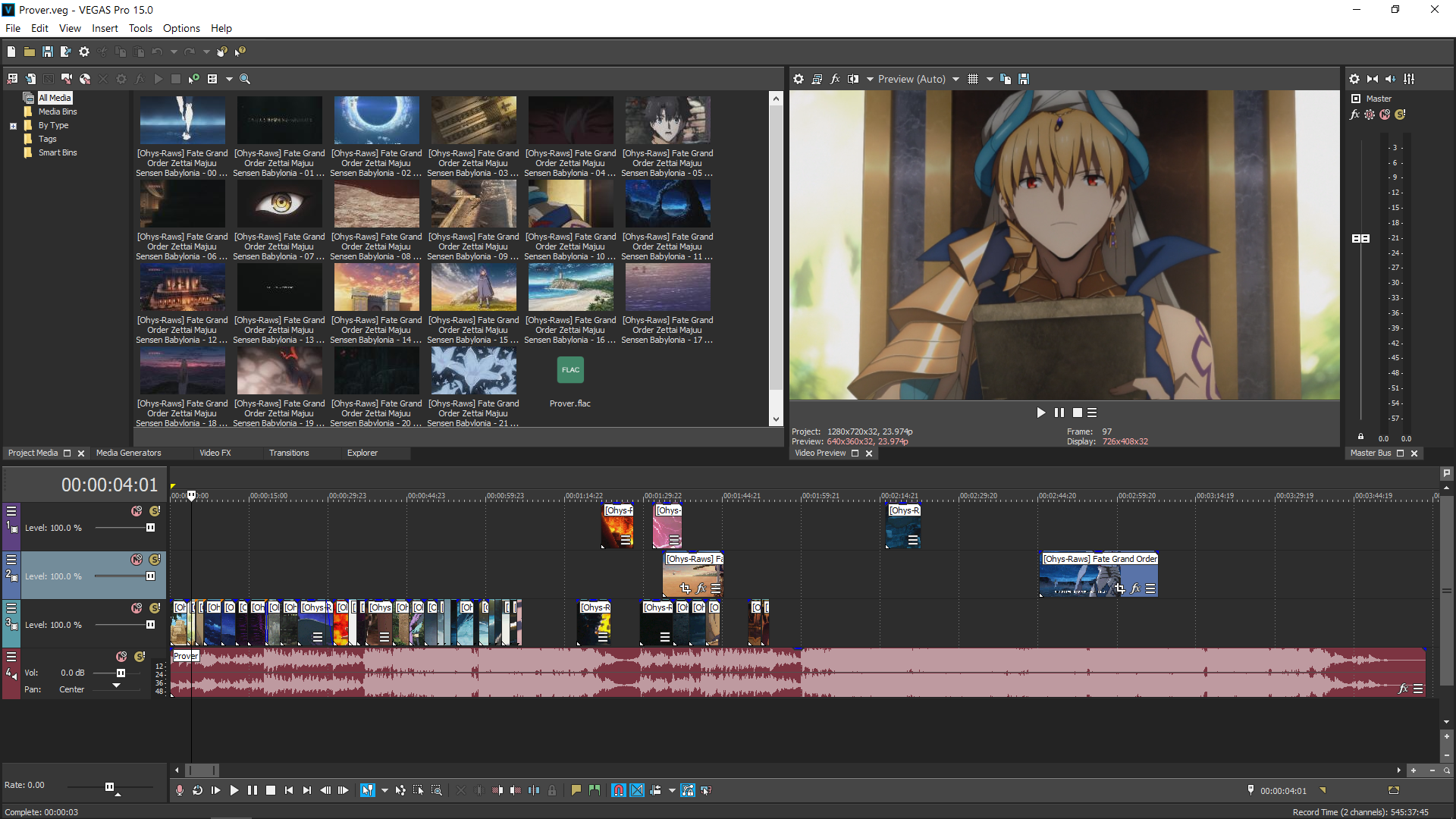Viewport: 1456px width, 819px height.
Task: Switch to the Explorer tab
Action: tap(362, 453)
